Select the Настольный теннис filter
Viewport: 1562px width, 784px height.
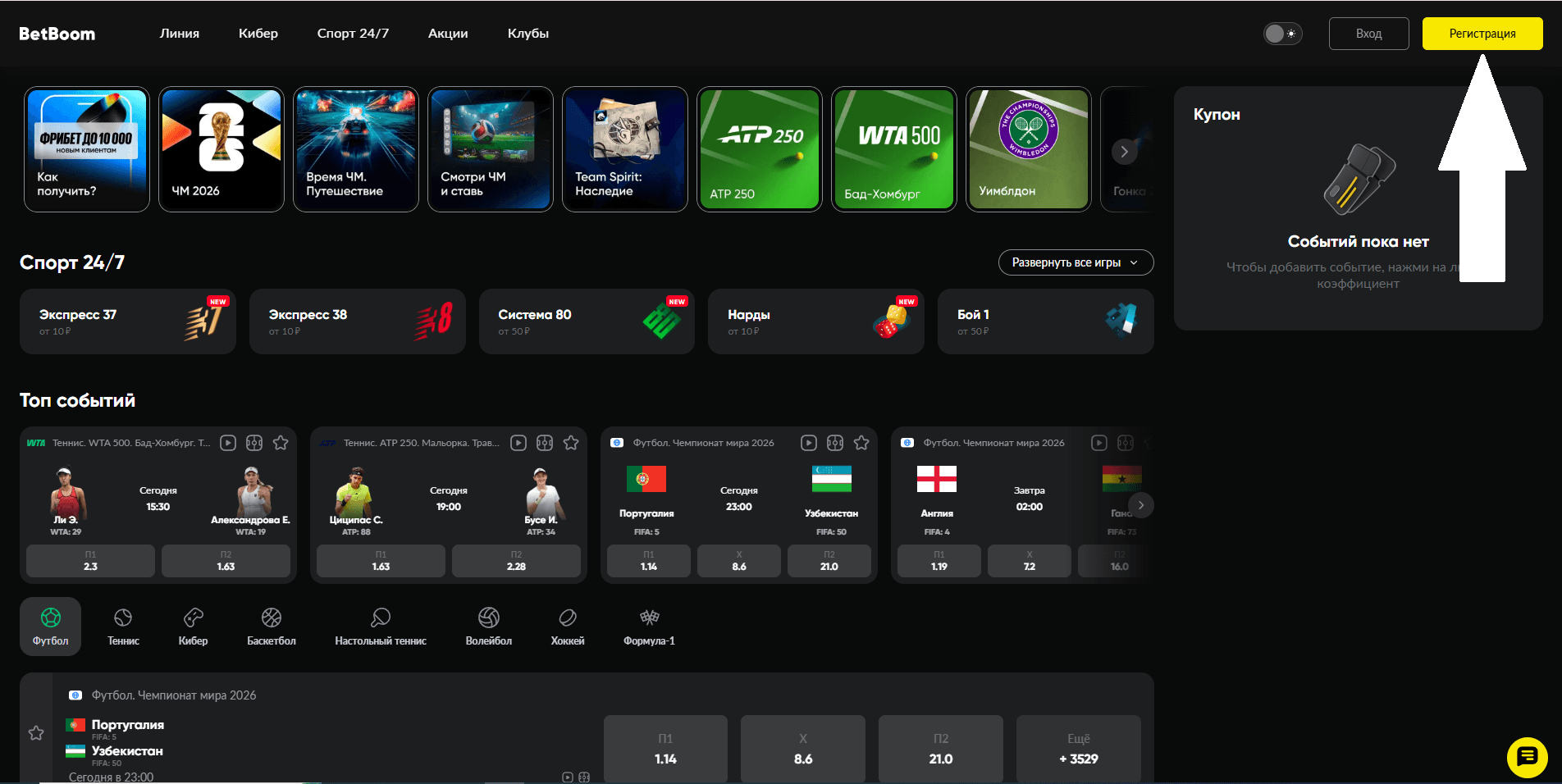(x=381, y=627)
